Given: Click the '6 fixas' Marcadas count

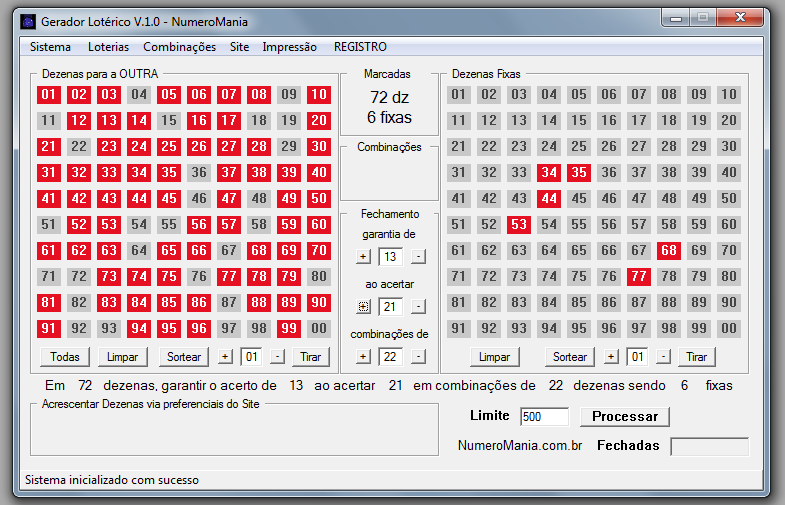Looking at the screenshot, I should 389,118.
